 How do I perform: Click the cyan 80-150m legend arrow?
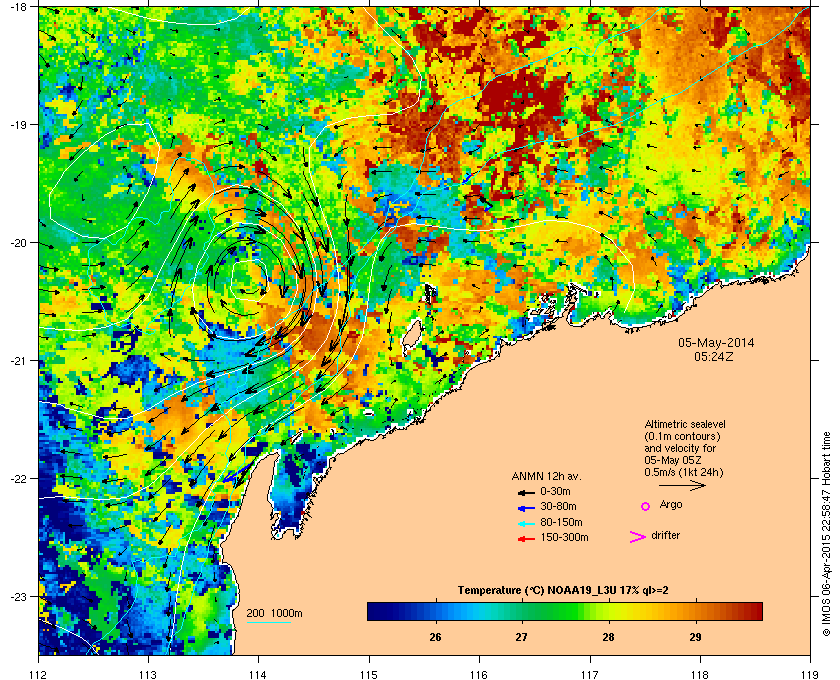coord(526,523)
